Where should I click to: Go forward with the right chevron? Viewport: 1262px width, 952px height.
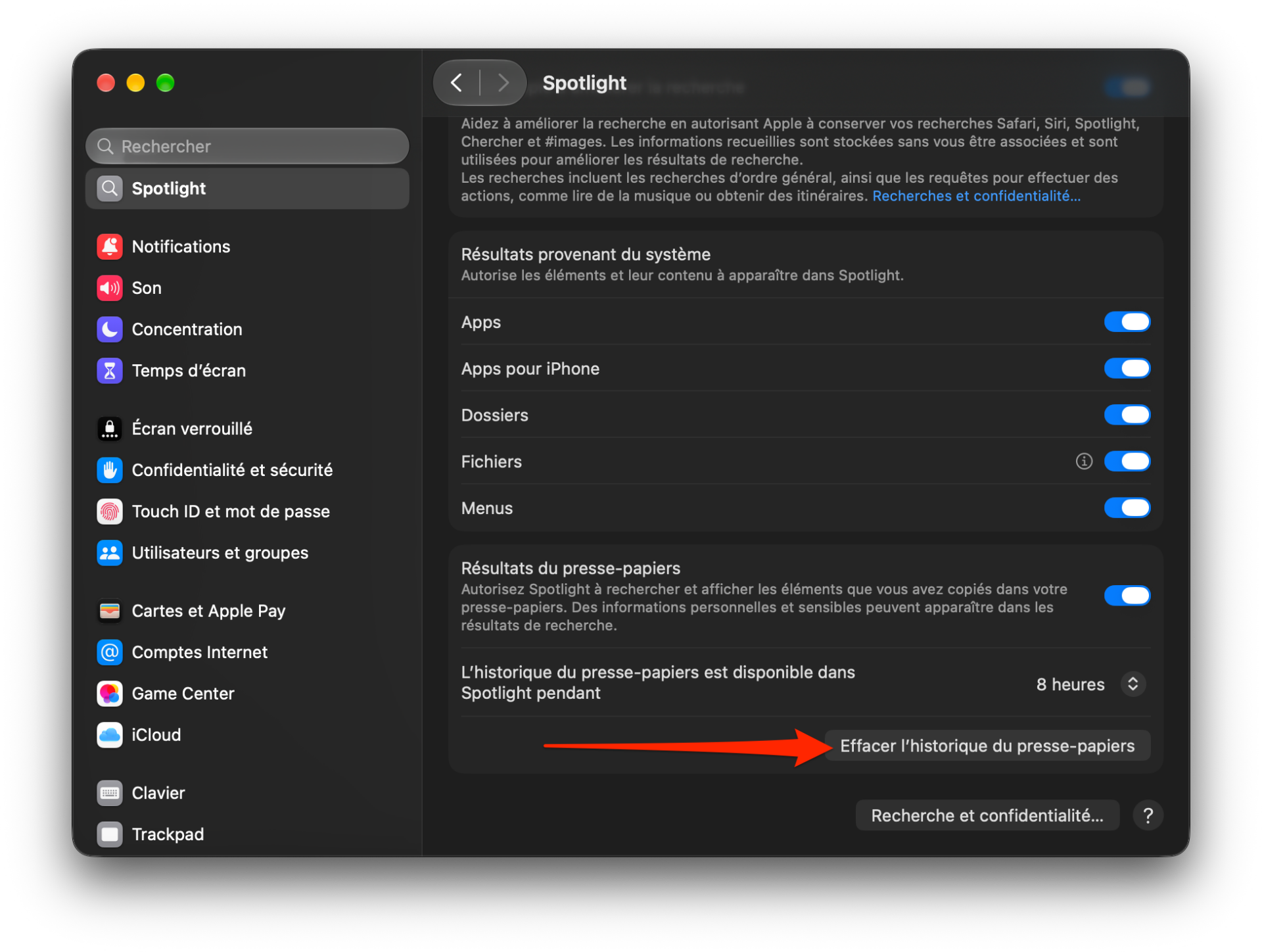tap(503, 83)
